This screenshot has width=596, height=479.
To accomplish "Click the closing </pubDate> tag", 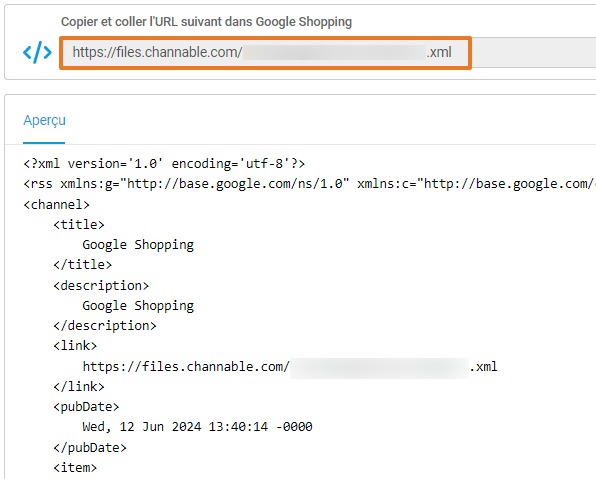I will click(90, 448).
